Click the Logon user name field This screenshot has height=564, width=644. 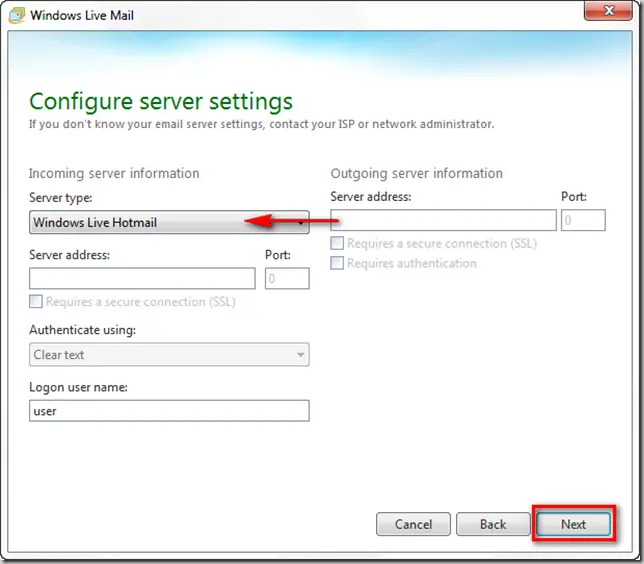(x=169, y=411)
